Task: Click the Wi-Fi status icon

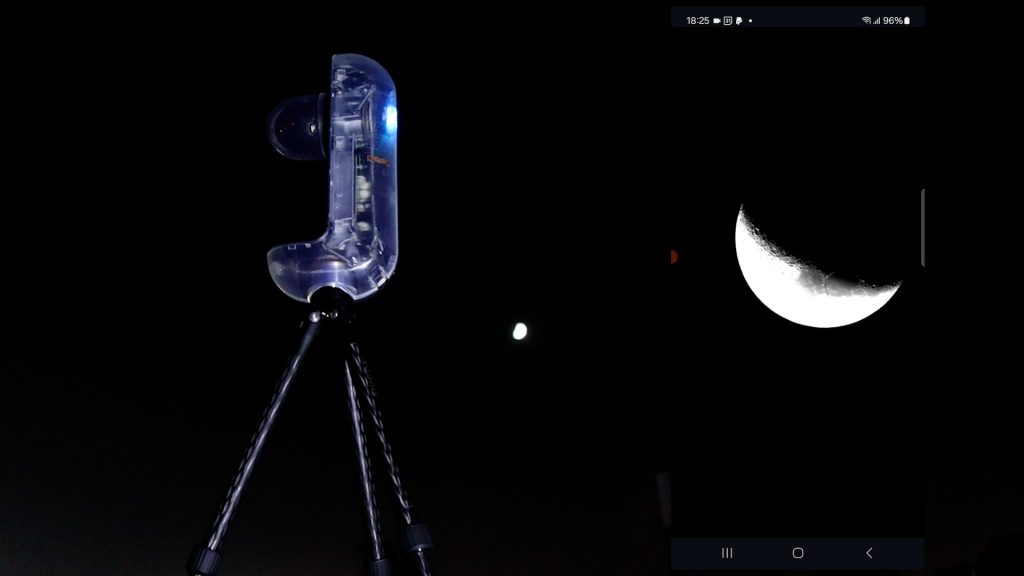Action: (x=866, y=20)
